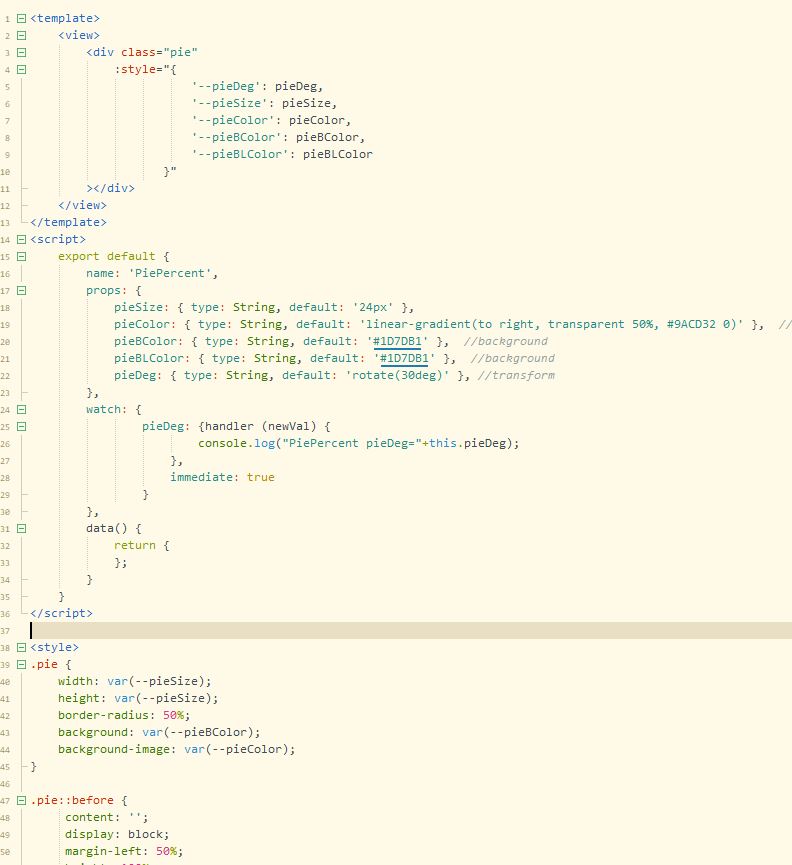This screenshot has height=865, width=792.
Task: Collapse the .pie::before rule fold marker
Action: click(22, 800)
